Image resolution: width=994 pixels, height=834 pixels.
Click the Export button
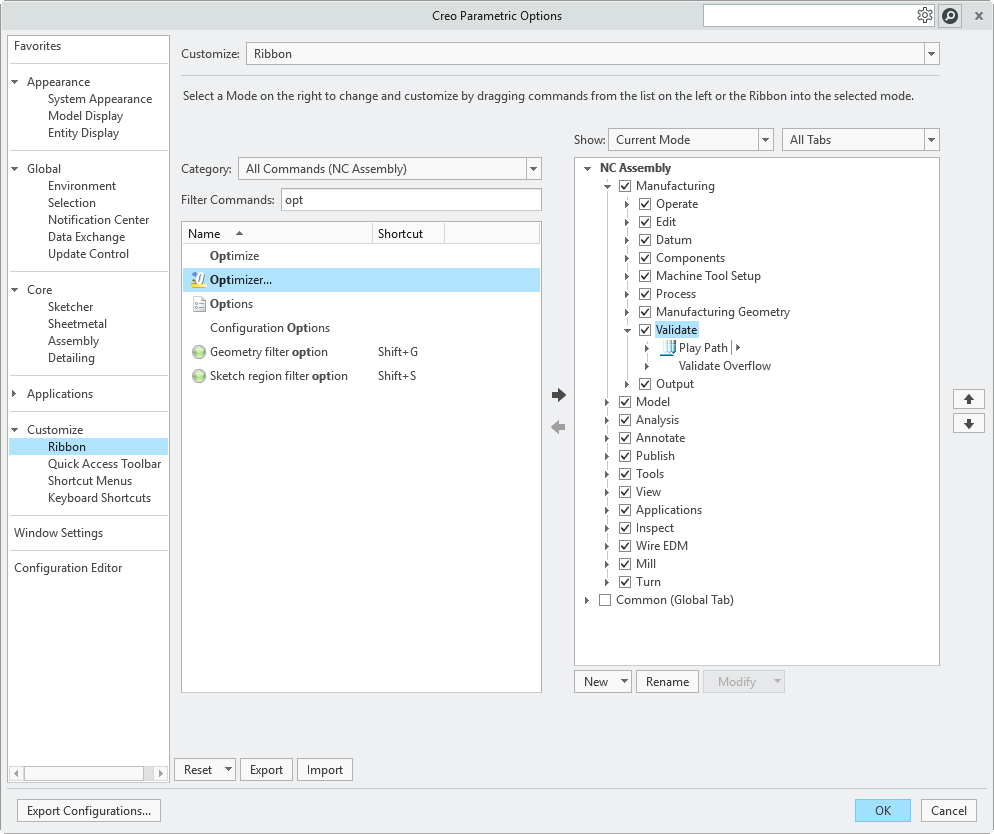266,769
